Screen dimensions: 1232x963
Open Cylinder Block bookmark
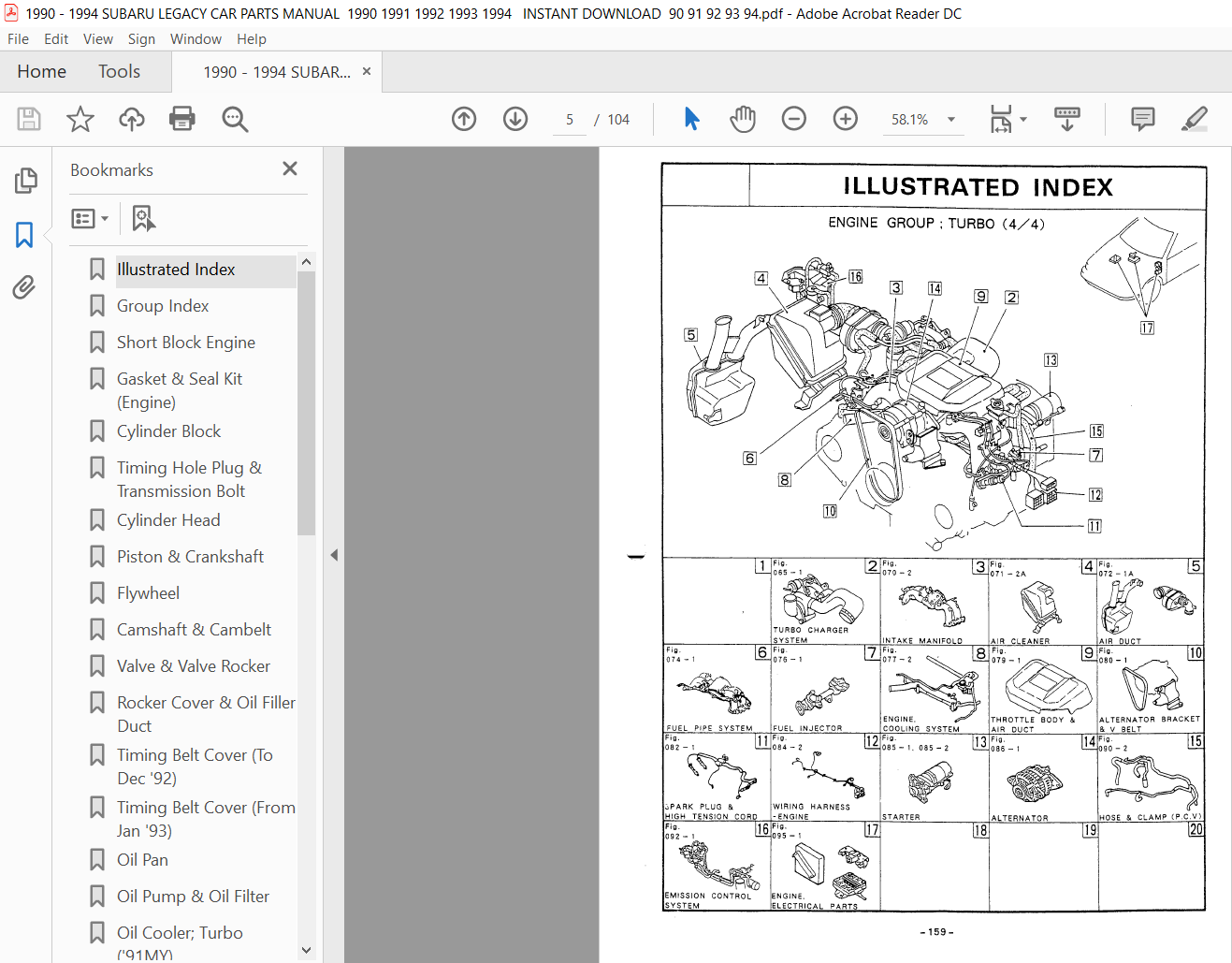click(169, 431)
